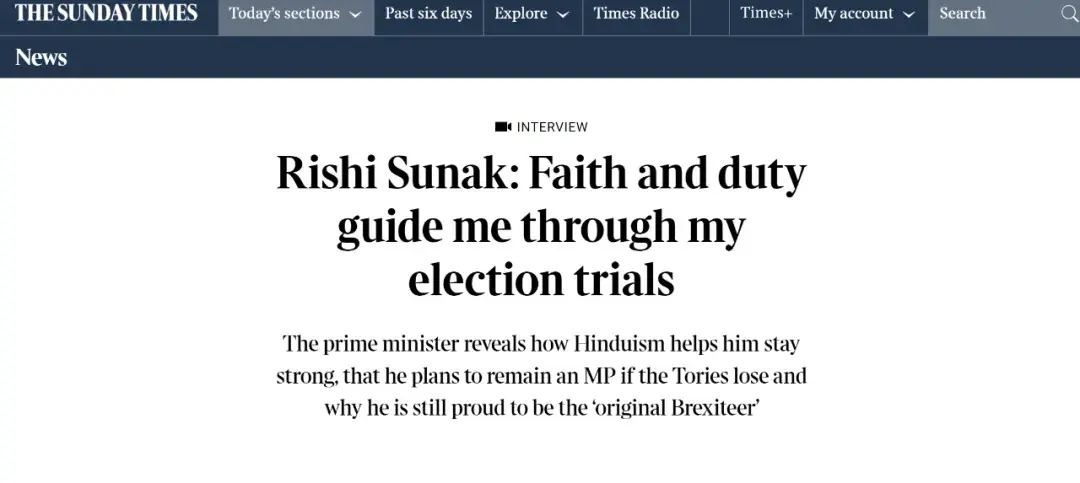Image resolution: width=1080 pixels, height=483 pixels.
Task: Expand the My account menu
Action: tap(864, 15)
